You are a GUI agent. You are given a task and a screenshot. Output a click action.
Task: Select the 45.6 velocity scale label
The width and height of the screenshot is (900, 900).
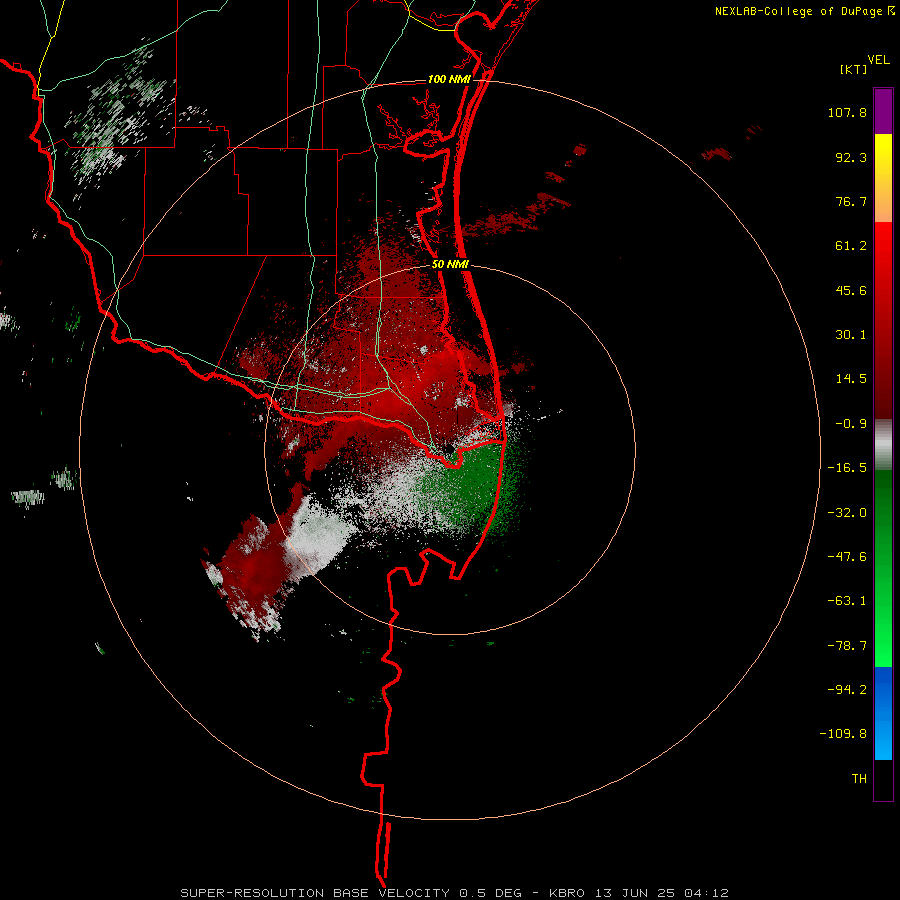851,290
